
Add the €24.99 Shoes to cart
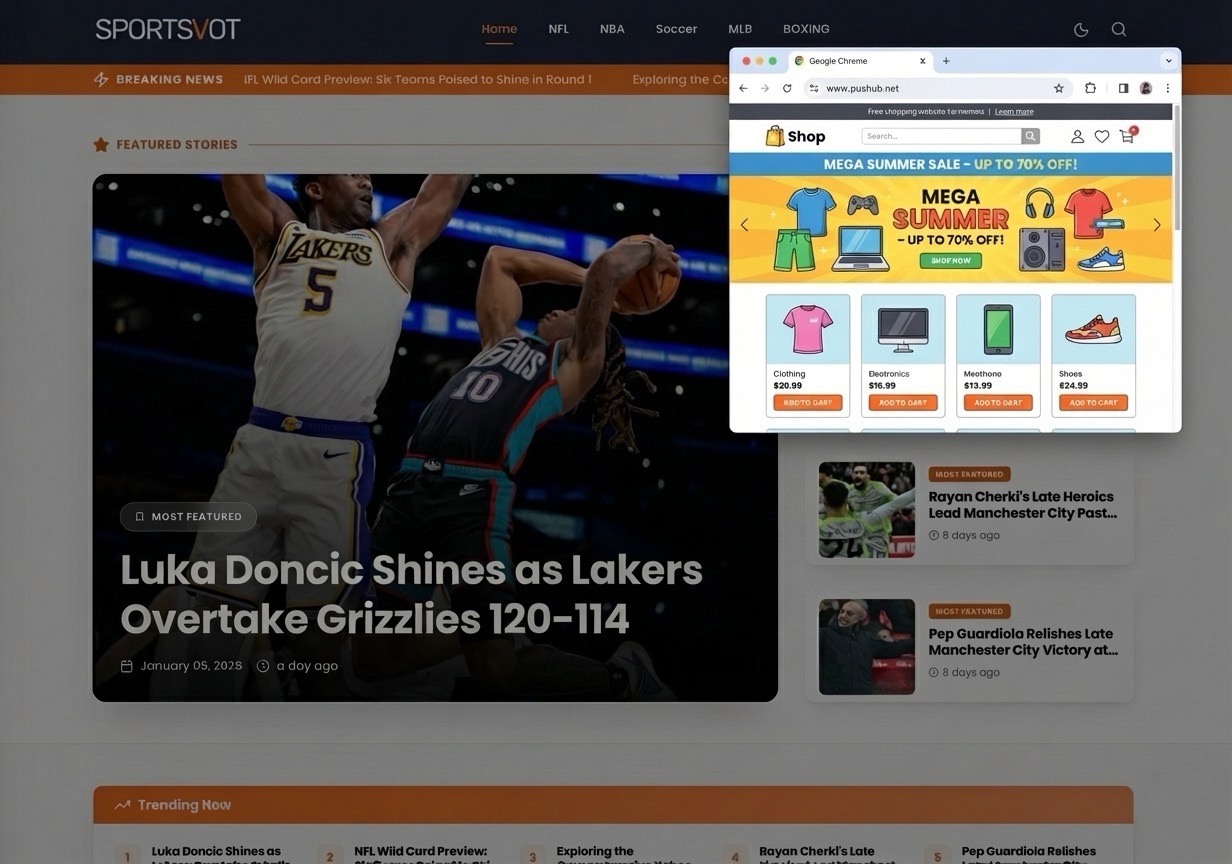pyautogui.click(x=1092, y=403)
